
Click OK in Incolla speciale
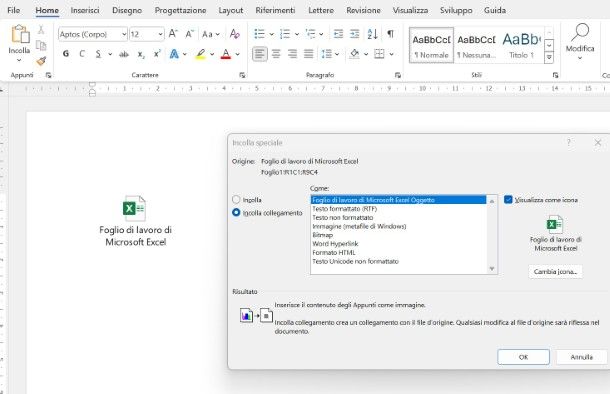(x=523, y=357)
